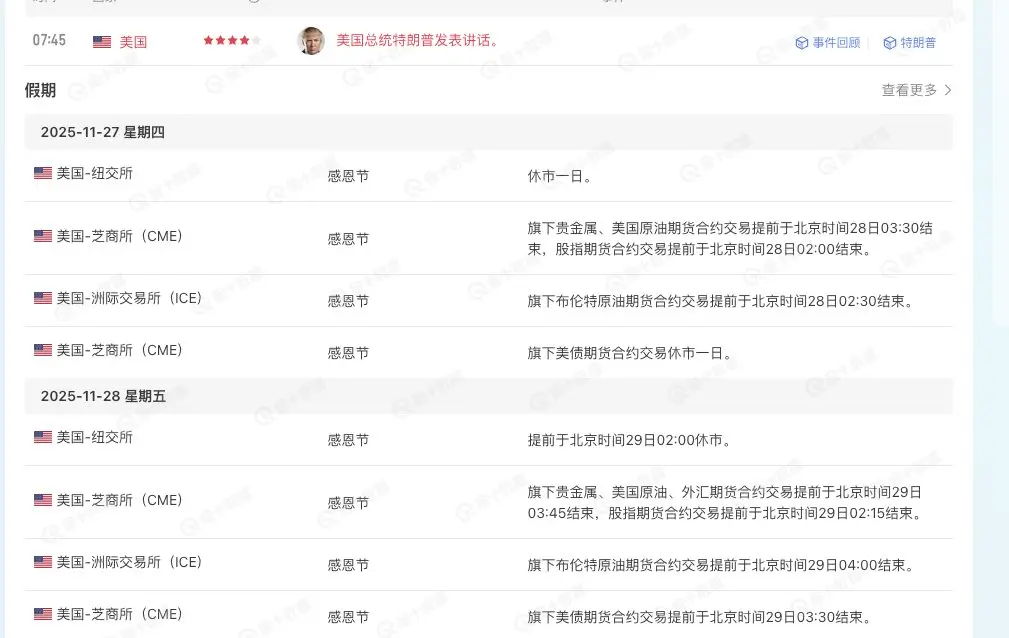Viewport: 1009px width, 638px height.
Task: Open 查看更多 in the 假期 section
Action: tap(909, 90)
